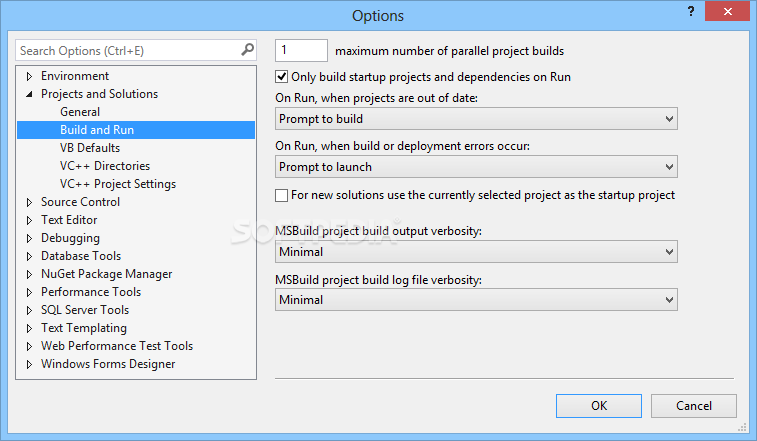Collapse the Projects and Solutions node
The height and width of the screenshot is (441, 757).
pyautogui.click(x=29, y=94)
